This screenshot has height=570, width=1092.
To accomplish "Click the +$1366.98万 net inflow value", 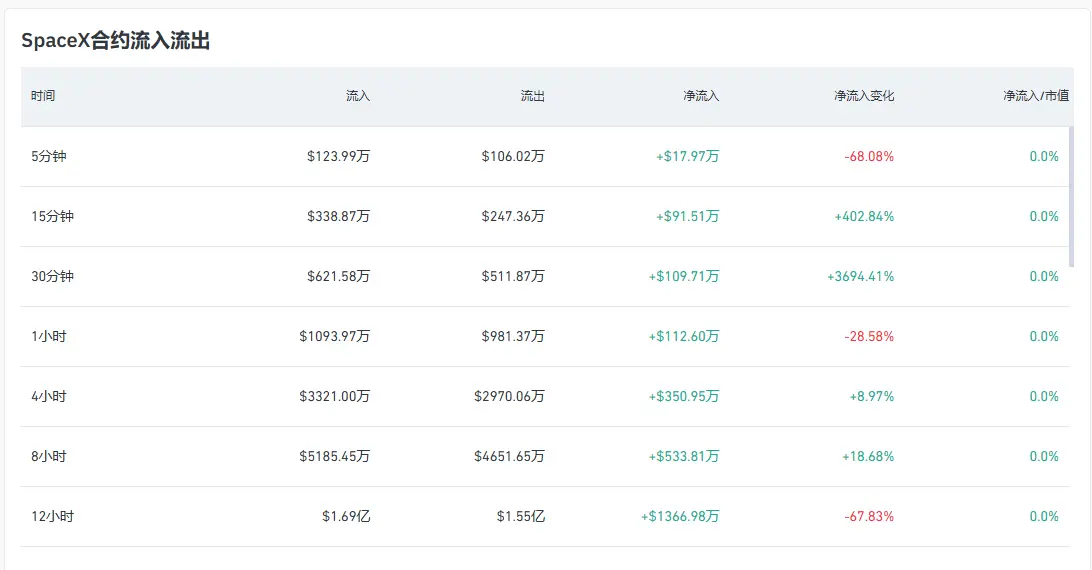I will pos(680,516).
